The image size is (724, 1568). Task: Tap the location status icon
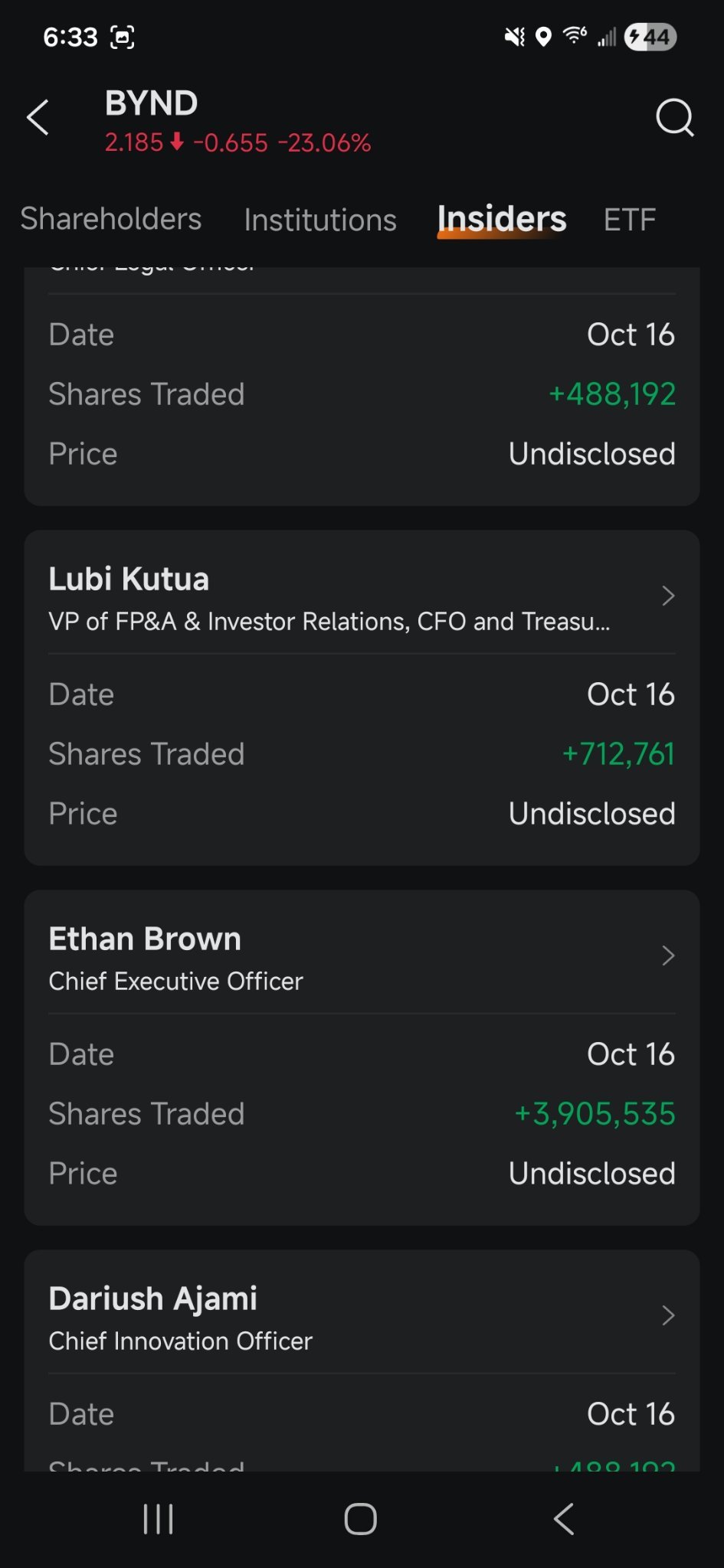(543, 37)
